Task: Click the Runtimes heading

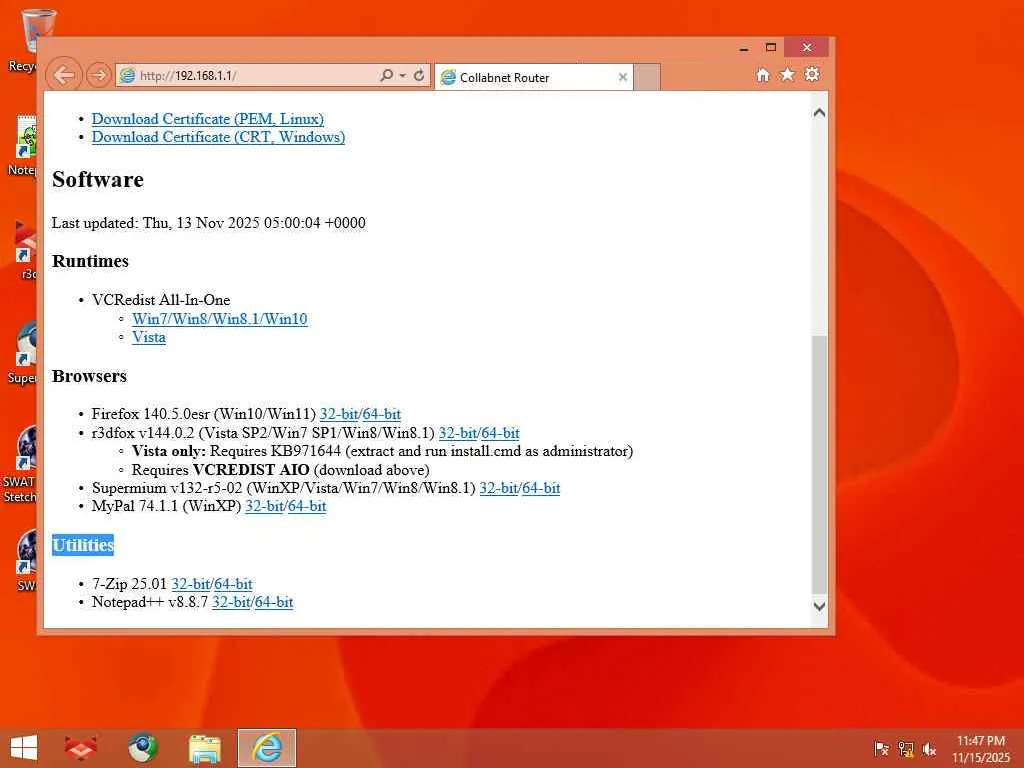Action: [90, 261]
